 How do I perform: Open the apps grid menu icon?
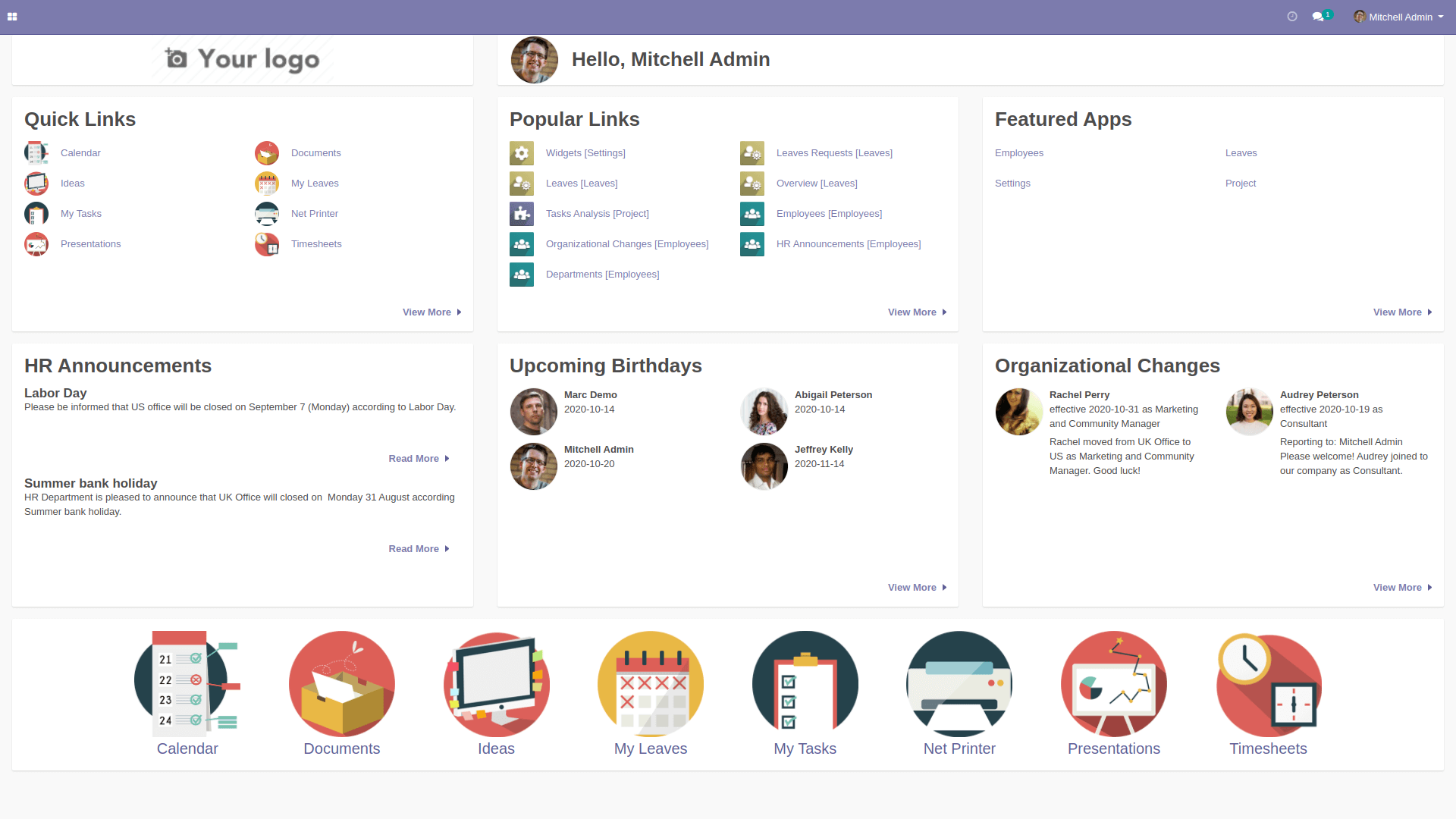coord(12,17)
